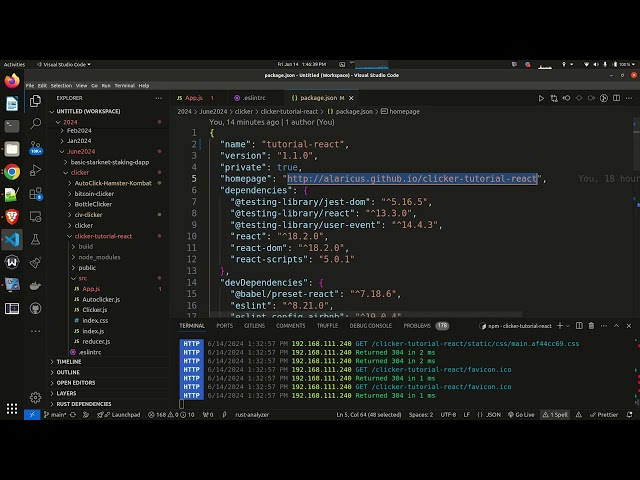This screenshot has width=640, height=480.
Task: Click Activities in the top bar
Action: (14, 64)
